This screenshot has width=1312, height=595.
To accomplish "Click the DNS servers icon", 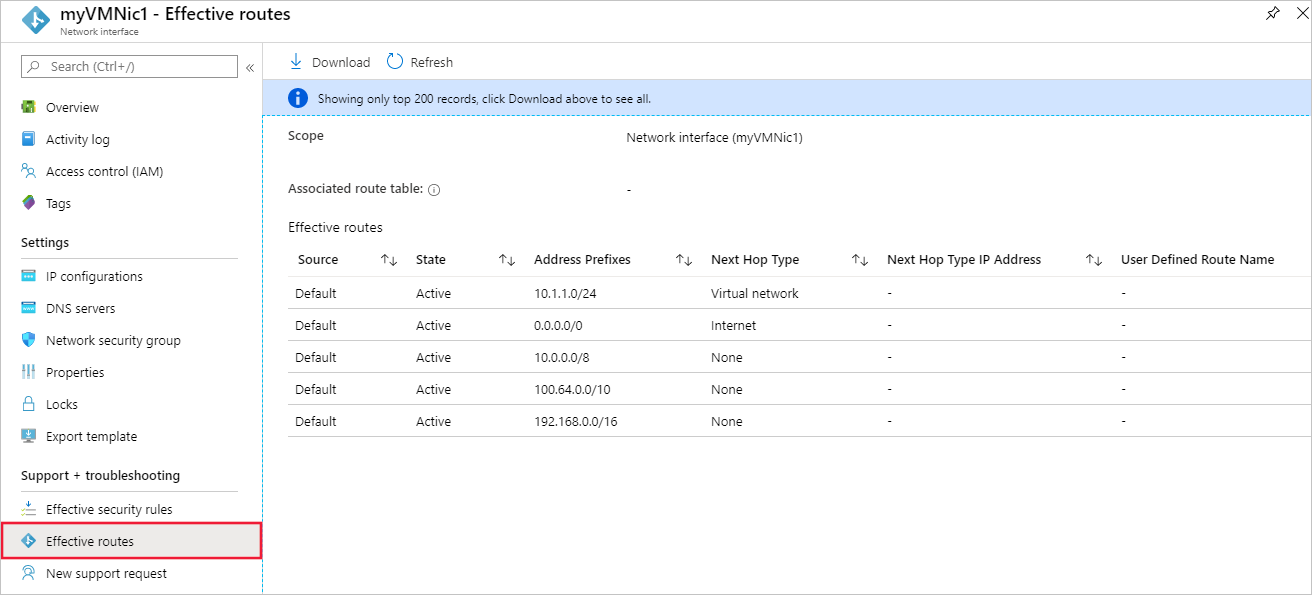I will coord(29,308).
